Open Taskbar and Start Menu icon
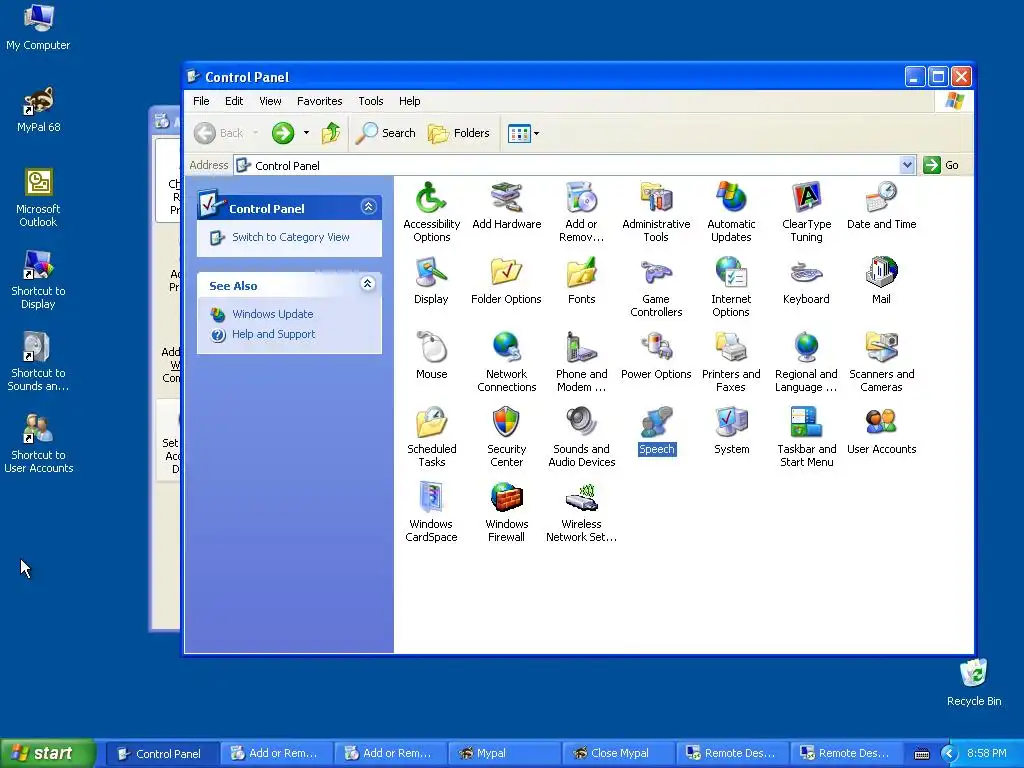This screenshot has height=768, width=1024. 806,437
